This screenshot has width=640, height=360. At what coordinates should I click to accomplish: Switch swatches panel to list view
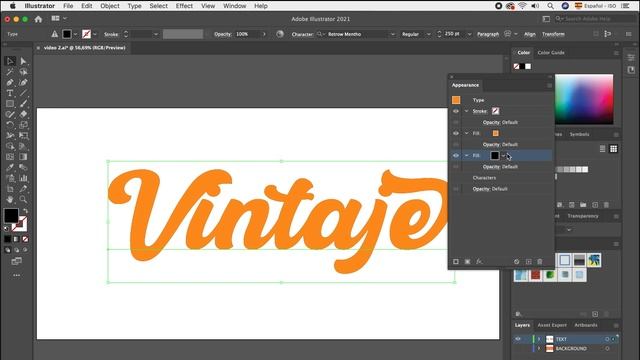point(602,149)
